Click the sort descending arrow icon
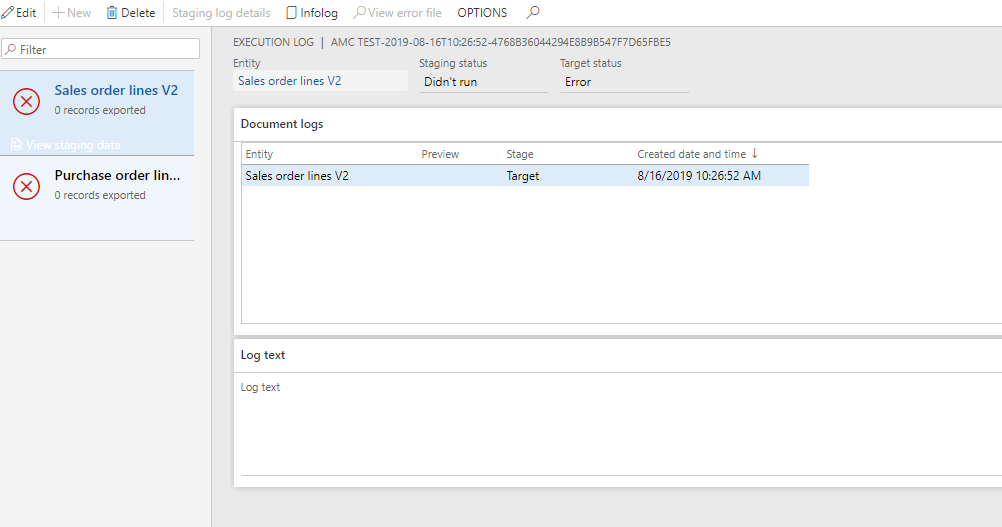Screen dimensions: 1002x527 click(755, 153)
